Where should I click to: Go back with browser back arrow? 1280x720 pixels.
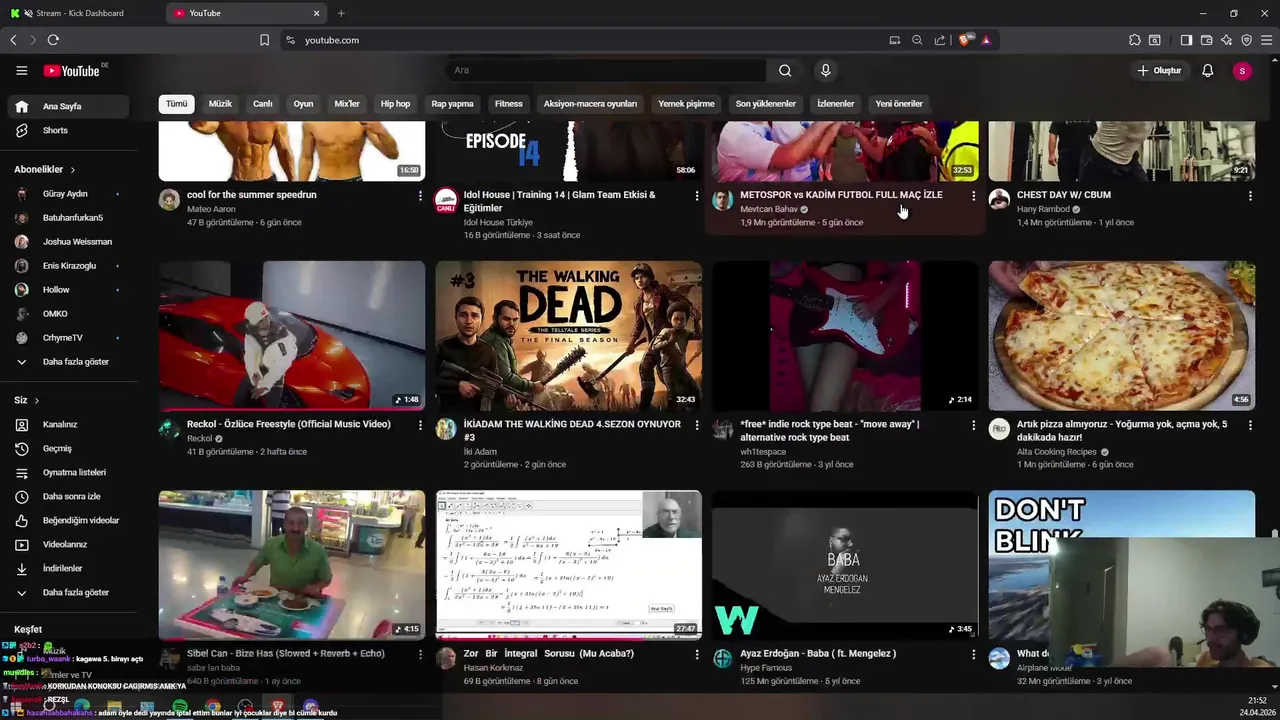[x=13, y=40]
